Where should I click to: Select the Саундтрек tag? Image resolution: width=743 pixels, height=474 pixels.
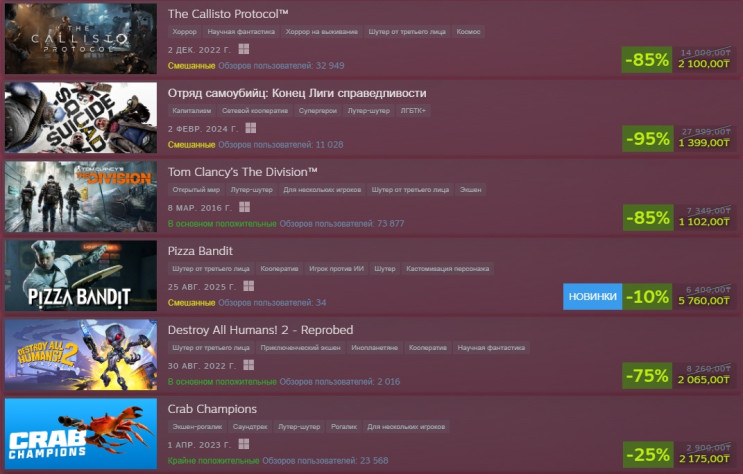click(x=250, y=427)
